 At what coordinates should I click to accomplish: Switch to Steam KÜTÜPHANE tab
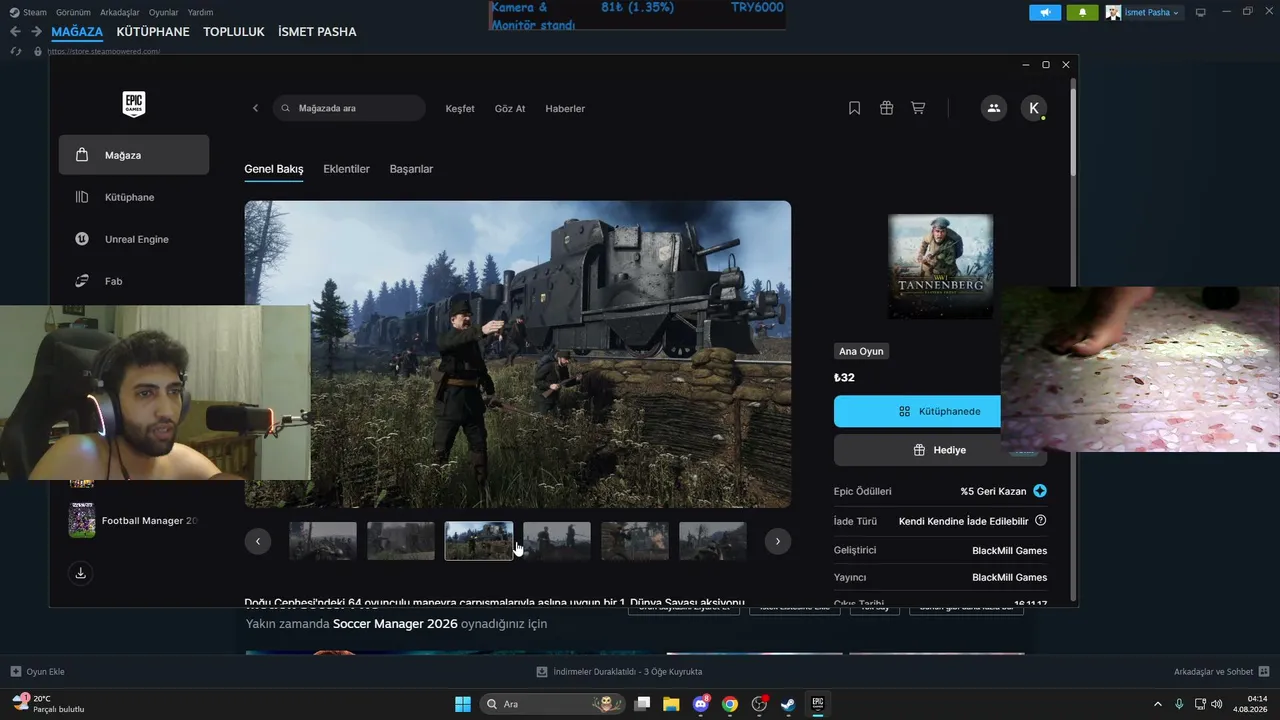coord(153,32)
